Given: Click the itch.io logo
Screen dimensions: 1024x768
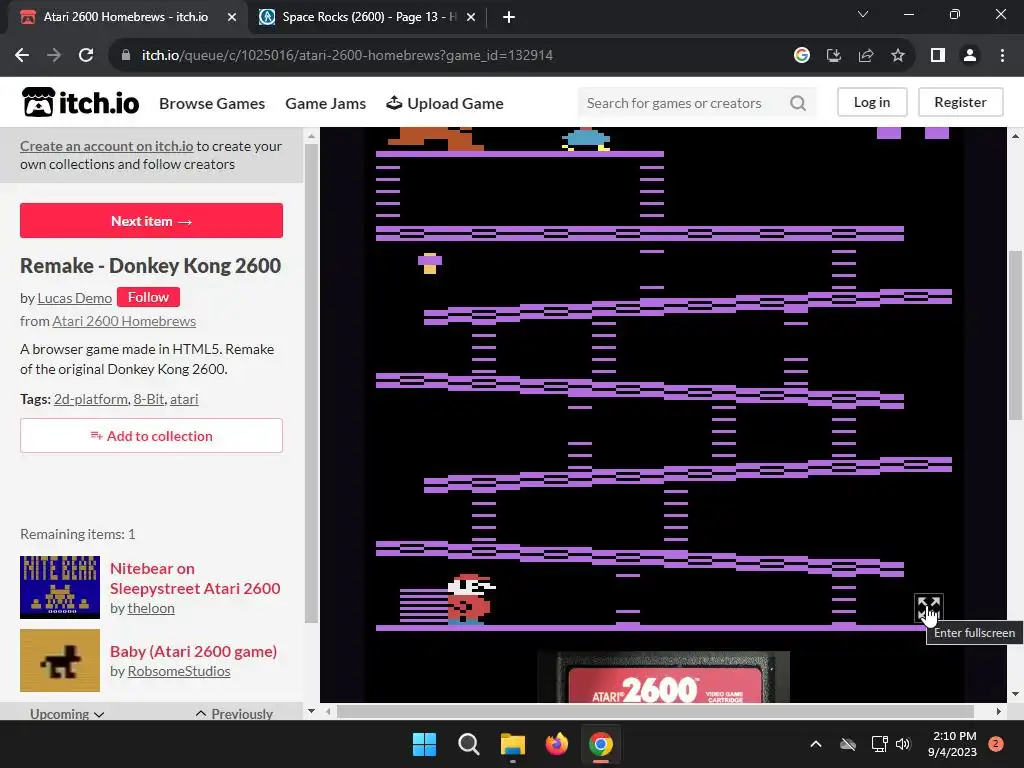Looking at the screenshot, I should [80, 103].
